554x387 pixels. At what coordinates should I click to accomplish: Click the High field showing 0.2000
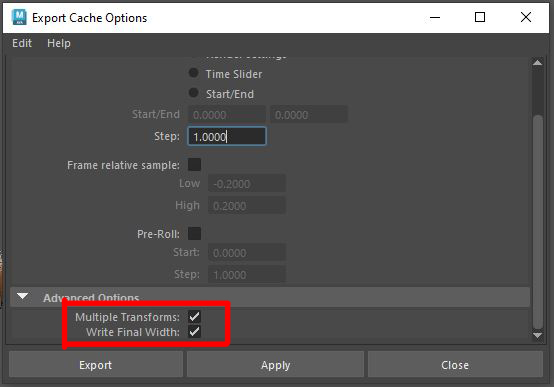click(x=247, y=205)
